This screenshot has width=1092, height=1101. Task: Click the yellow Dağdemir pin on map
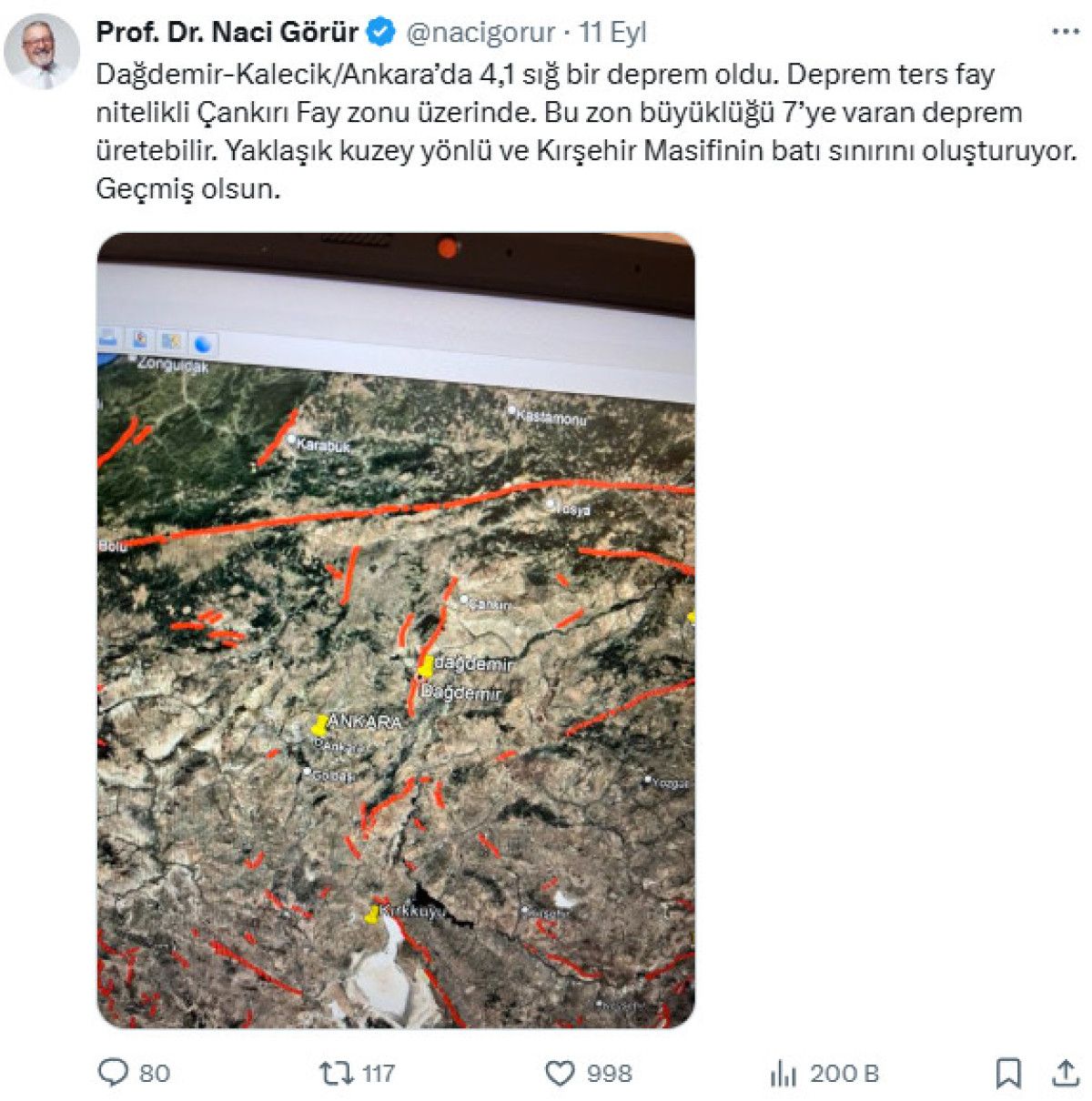coord(425,667)
